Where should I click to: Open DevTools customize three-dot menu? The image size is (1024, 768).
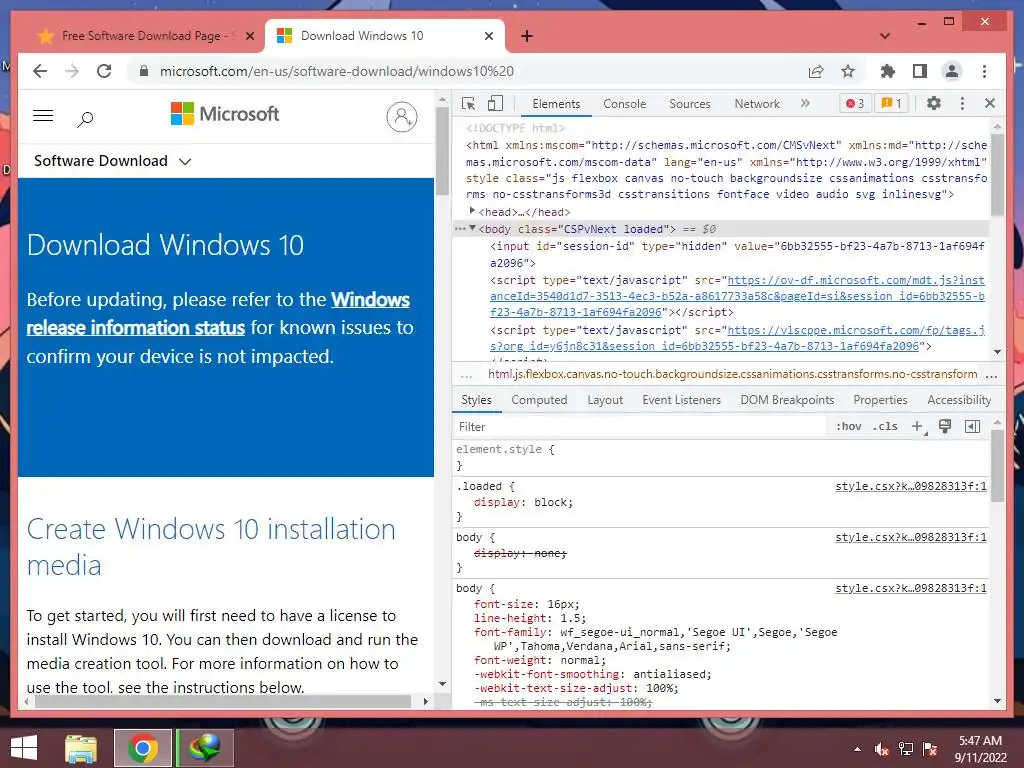[962, 103]
